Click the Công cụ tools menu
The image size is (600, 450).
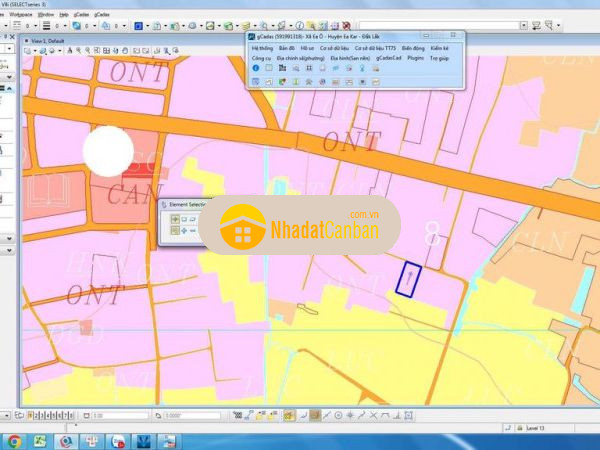[x=262, y=59]
